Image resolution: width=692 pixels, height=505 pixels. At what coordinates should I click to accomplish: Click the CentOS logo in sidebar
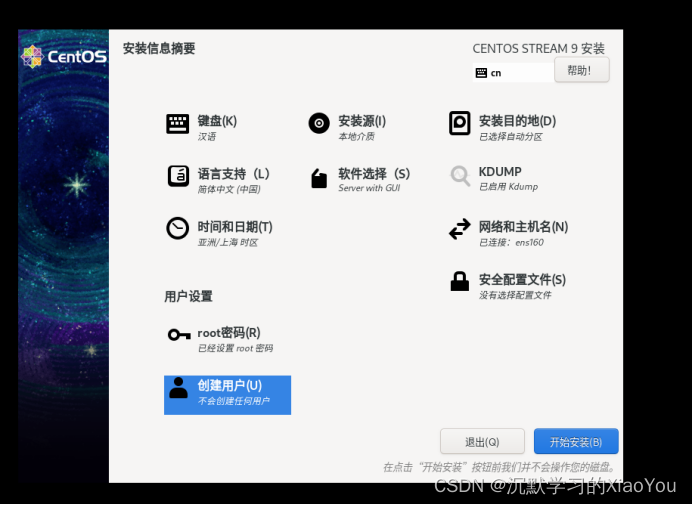coord(64,57)
